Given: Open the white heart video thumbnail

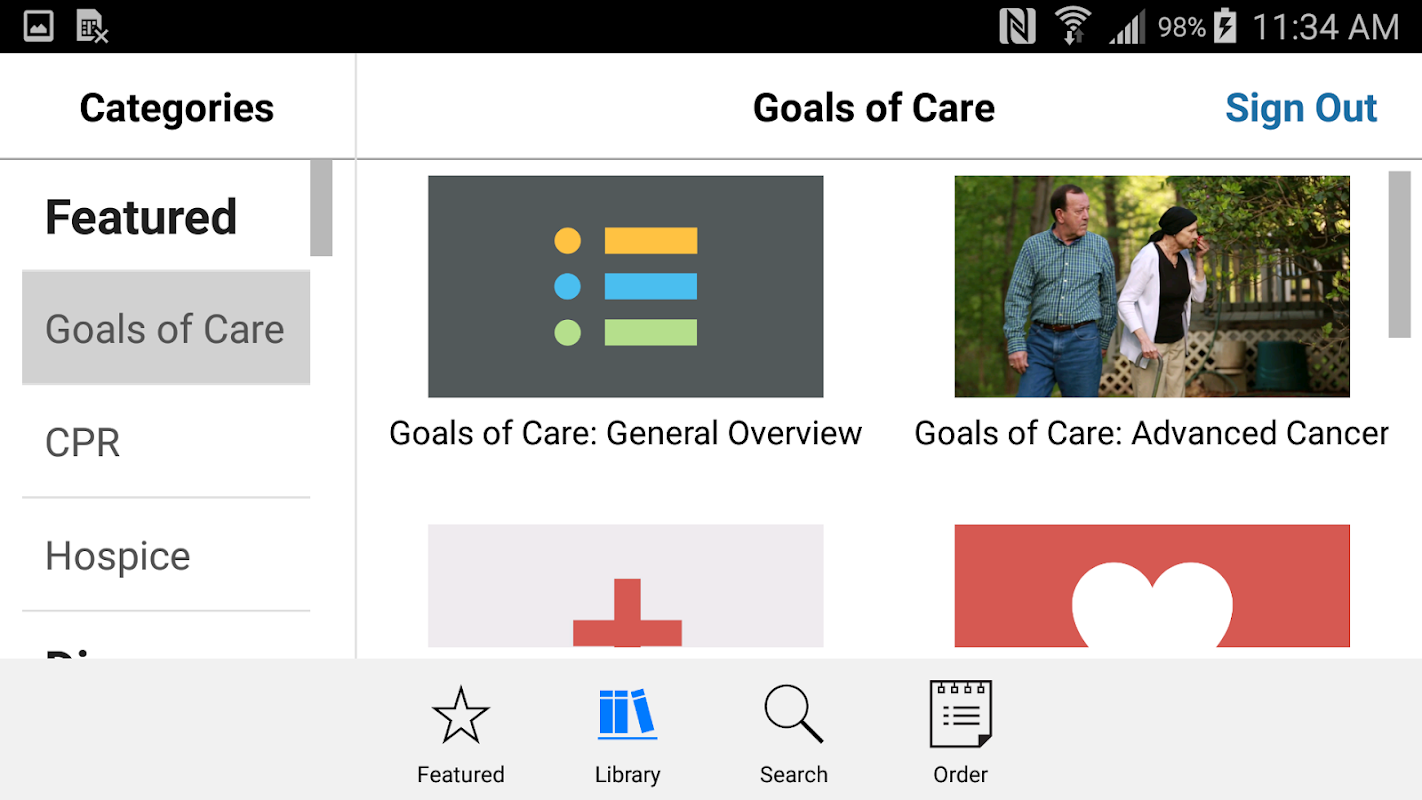Looking at the screenshot, I should pos(1152,586).
